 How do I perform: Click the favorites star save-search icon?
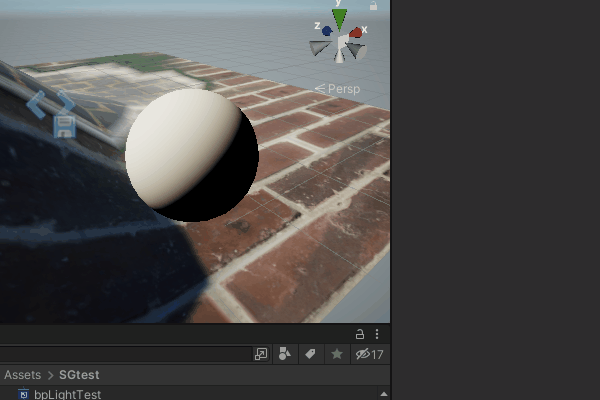337,354
